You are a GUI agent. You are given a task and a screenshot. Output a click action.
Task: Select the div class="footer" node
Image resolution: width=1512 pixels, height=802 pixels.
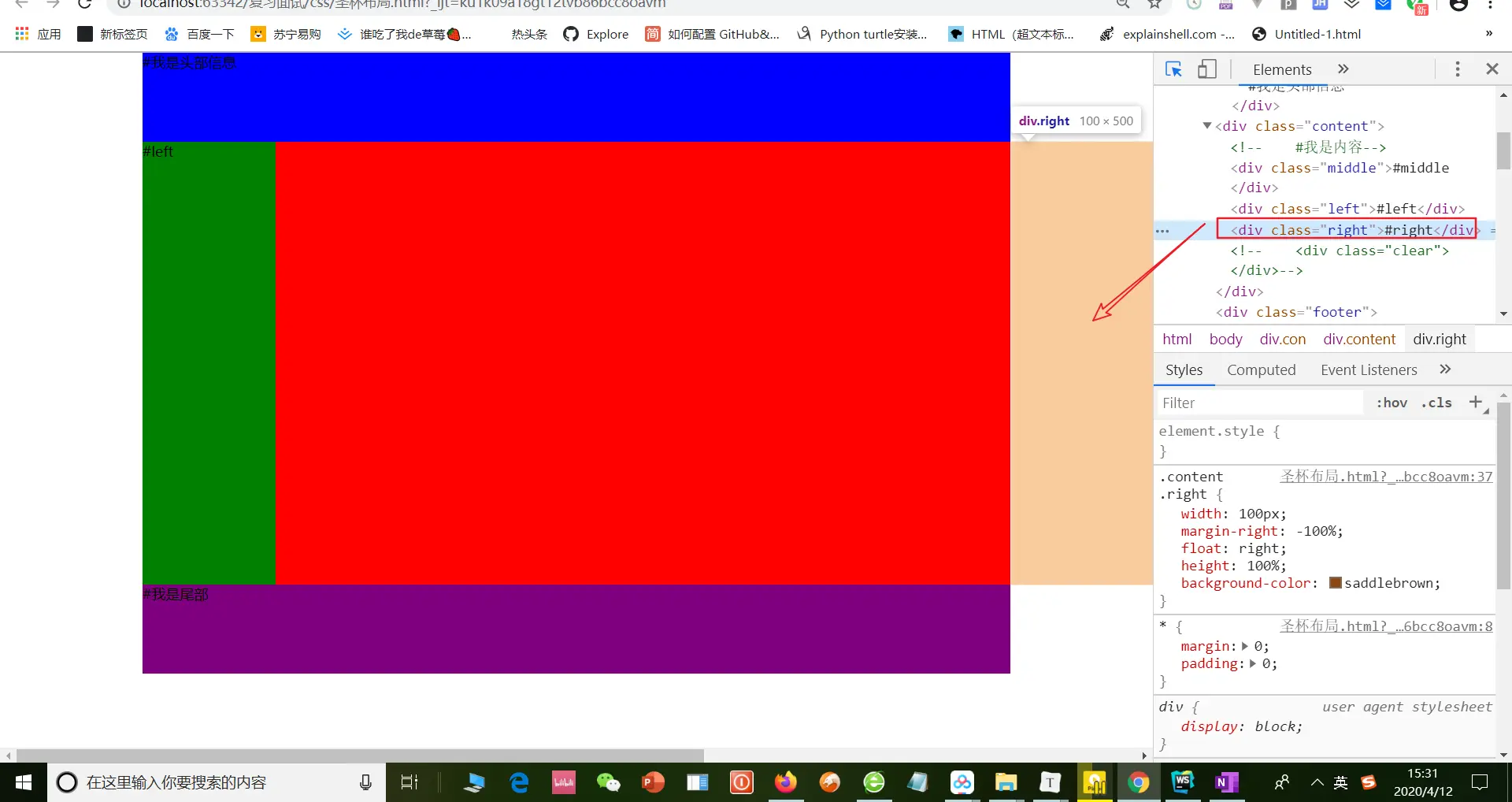point(1296,312)
